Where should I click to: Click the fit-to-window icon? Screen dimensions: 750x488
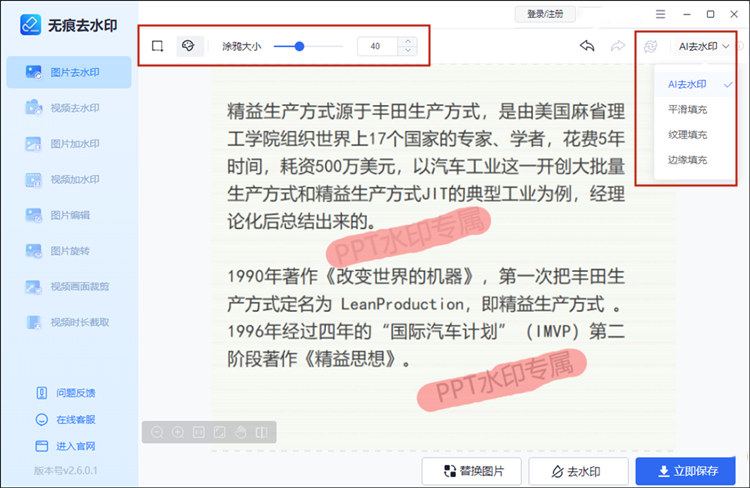point(220,433)
